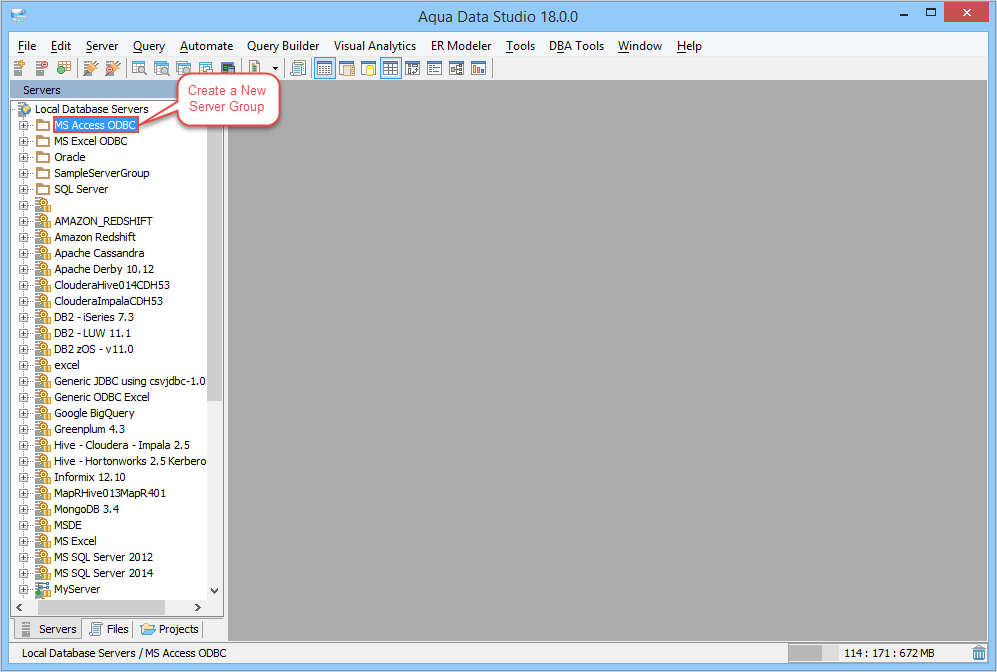Expand the MS Access ODBC folder

tap(24, 125)
